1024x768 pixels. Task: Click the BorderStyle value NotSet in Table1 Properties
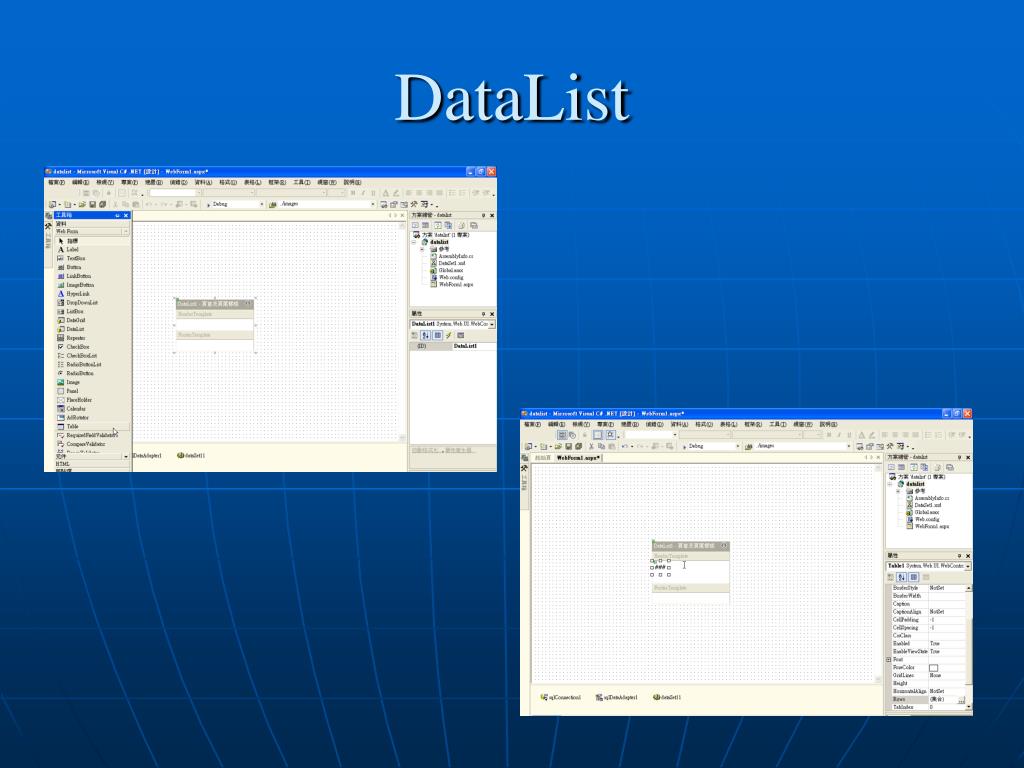936,588
